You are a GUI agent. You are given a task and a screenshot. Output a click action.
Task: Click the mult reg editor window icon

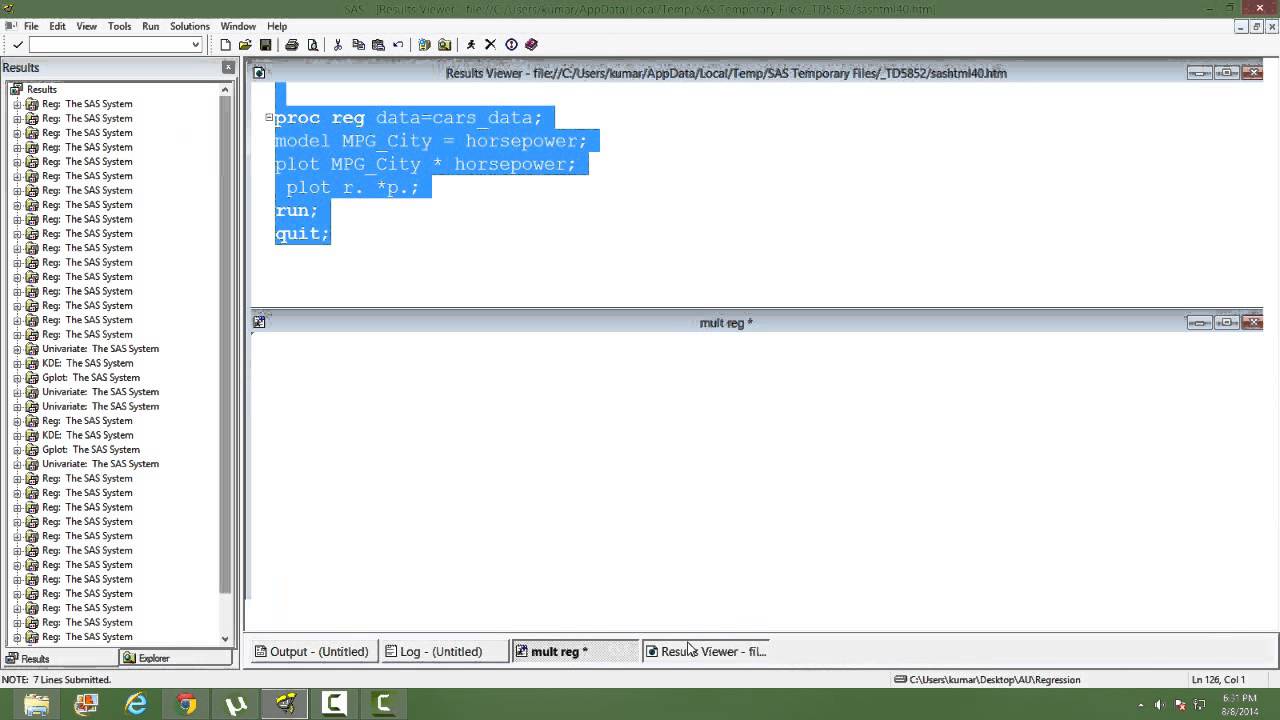pyautogui.click(x=259, y=322)
